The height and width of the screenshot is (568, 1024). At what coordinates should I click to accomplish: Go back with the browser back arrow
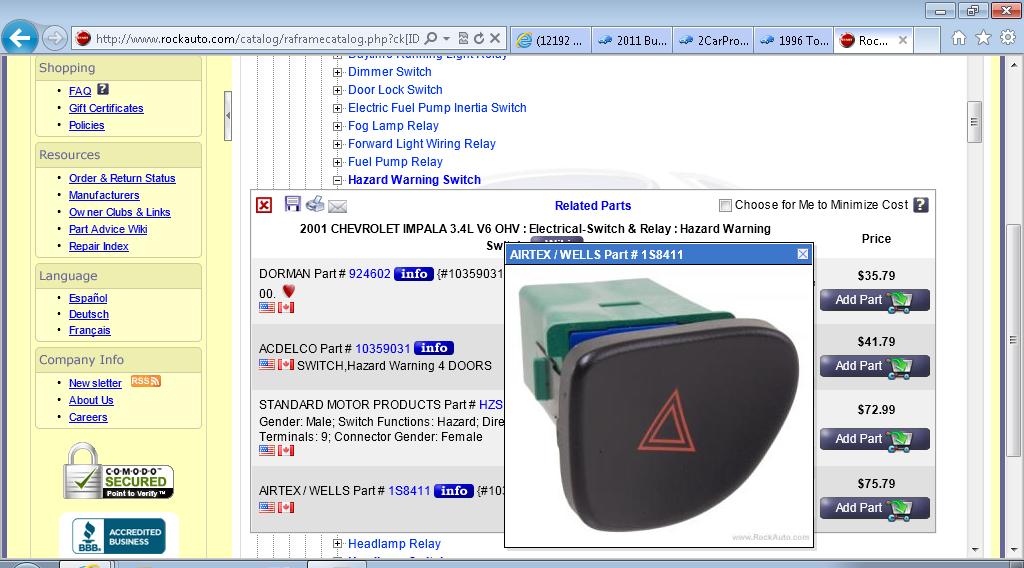click(20, 38)
